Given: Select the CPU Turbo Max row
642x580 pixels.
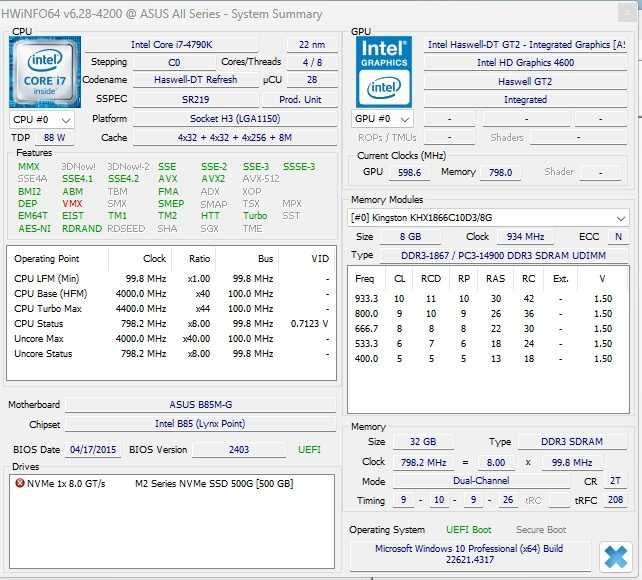Looking at the screenshot, I should (x=172, y=309).
